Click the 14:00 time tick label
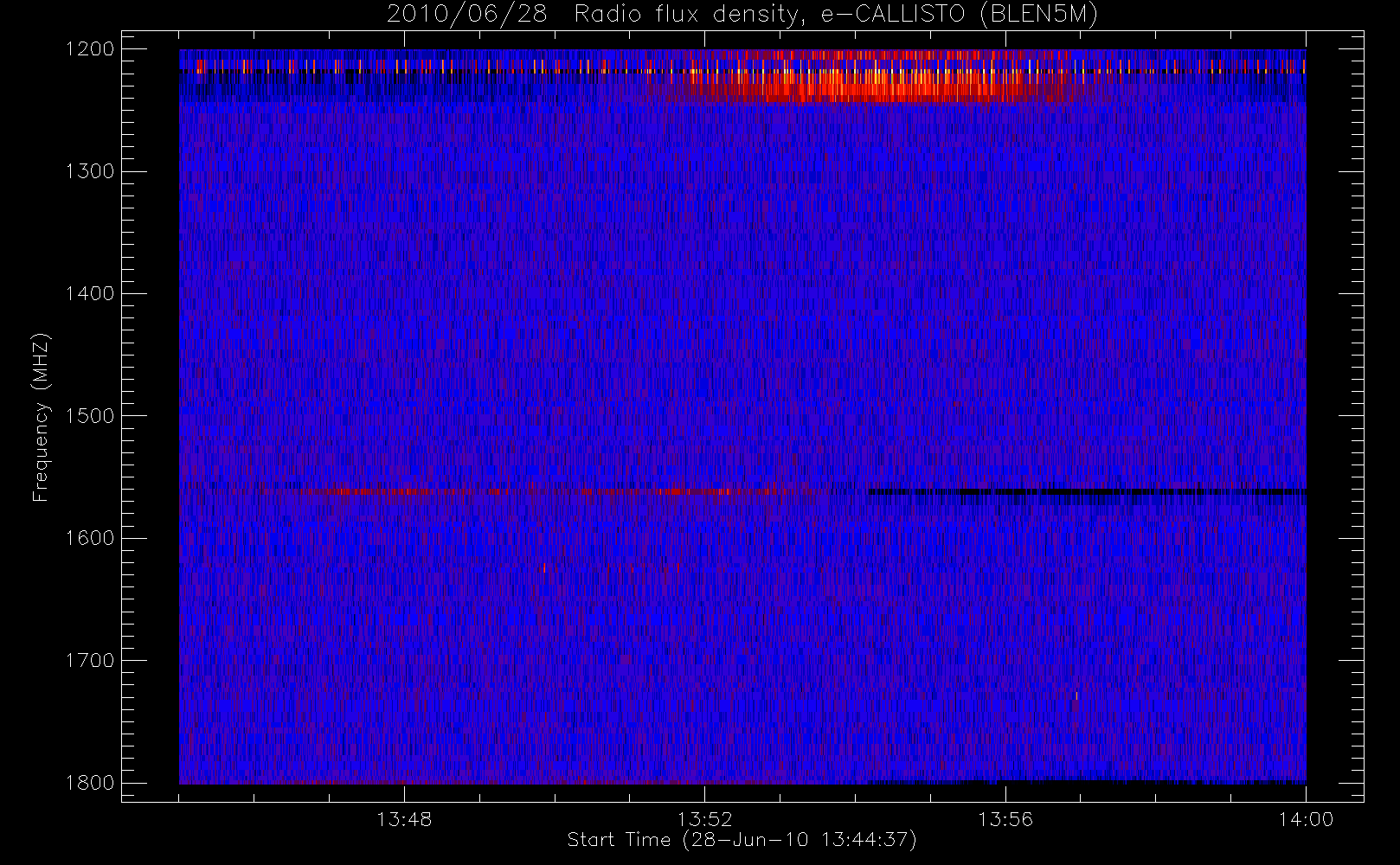The height and width of the screenshot is (865, 1400). pos(1306,819)
